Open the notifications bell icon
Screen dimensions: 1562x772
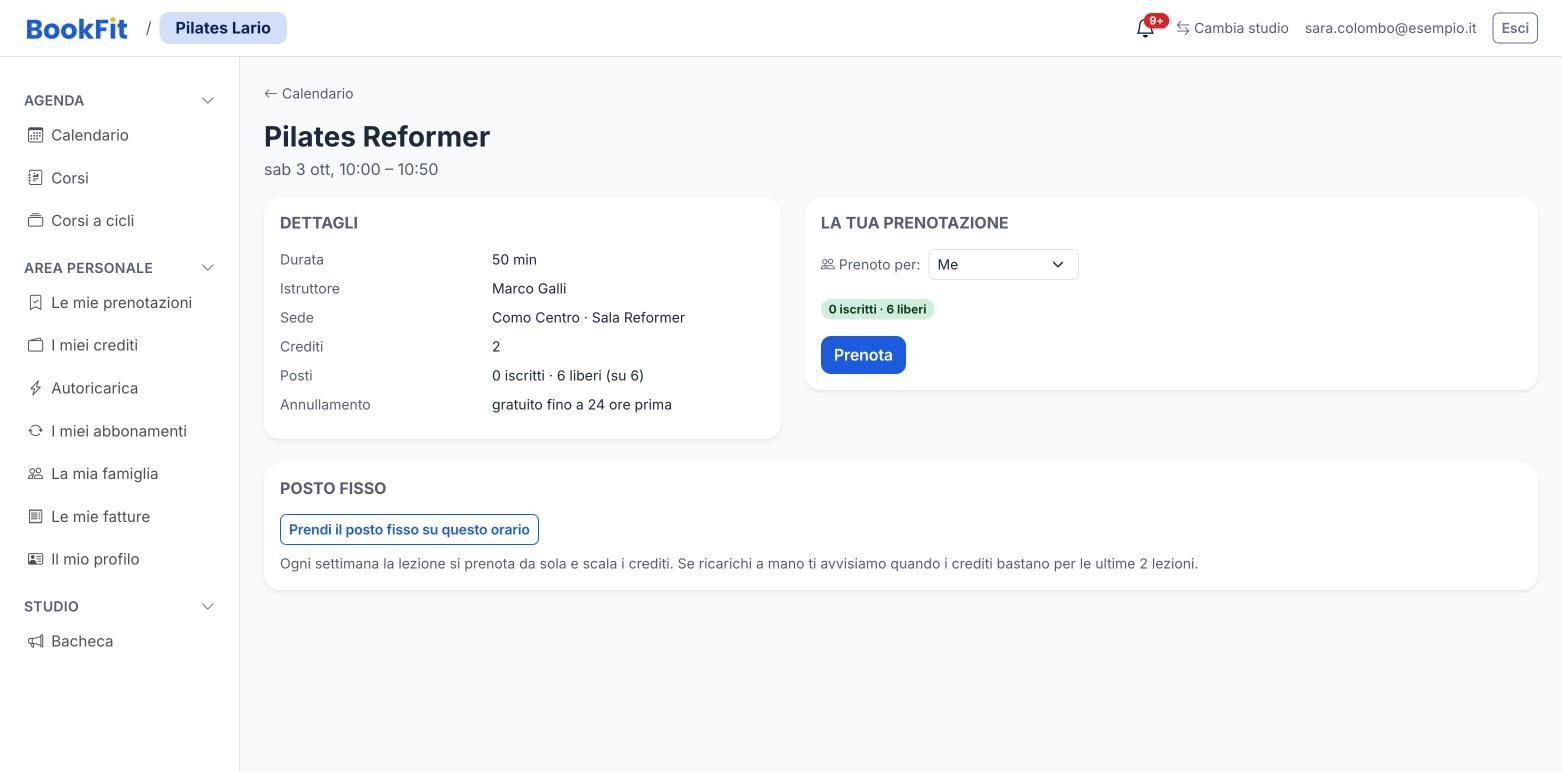[x=1145, y=28]
